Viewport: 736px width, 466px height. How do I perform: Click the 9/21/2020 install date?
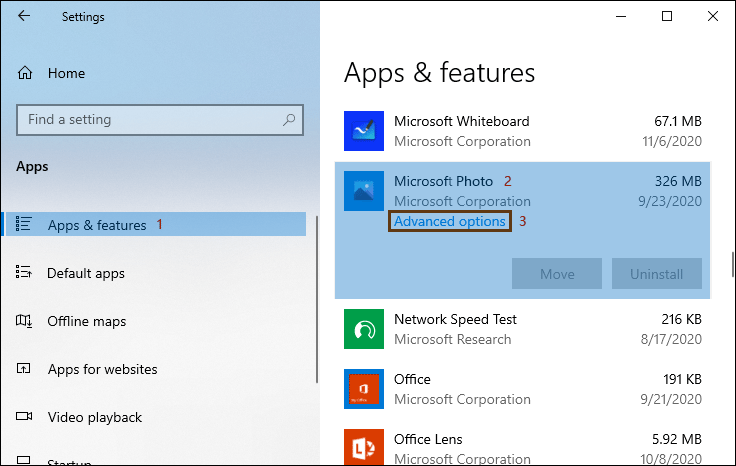click(671, 400)
